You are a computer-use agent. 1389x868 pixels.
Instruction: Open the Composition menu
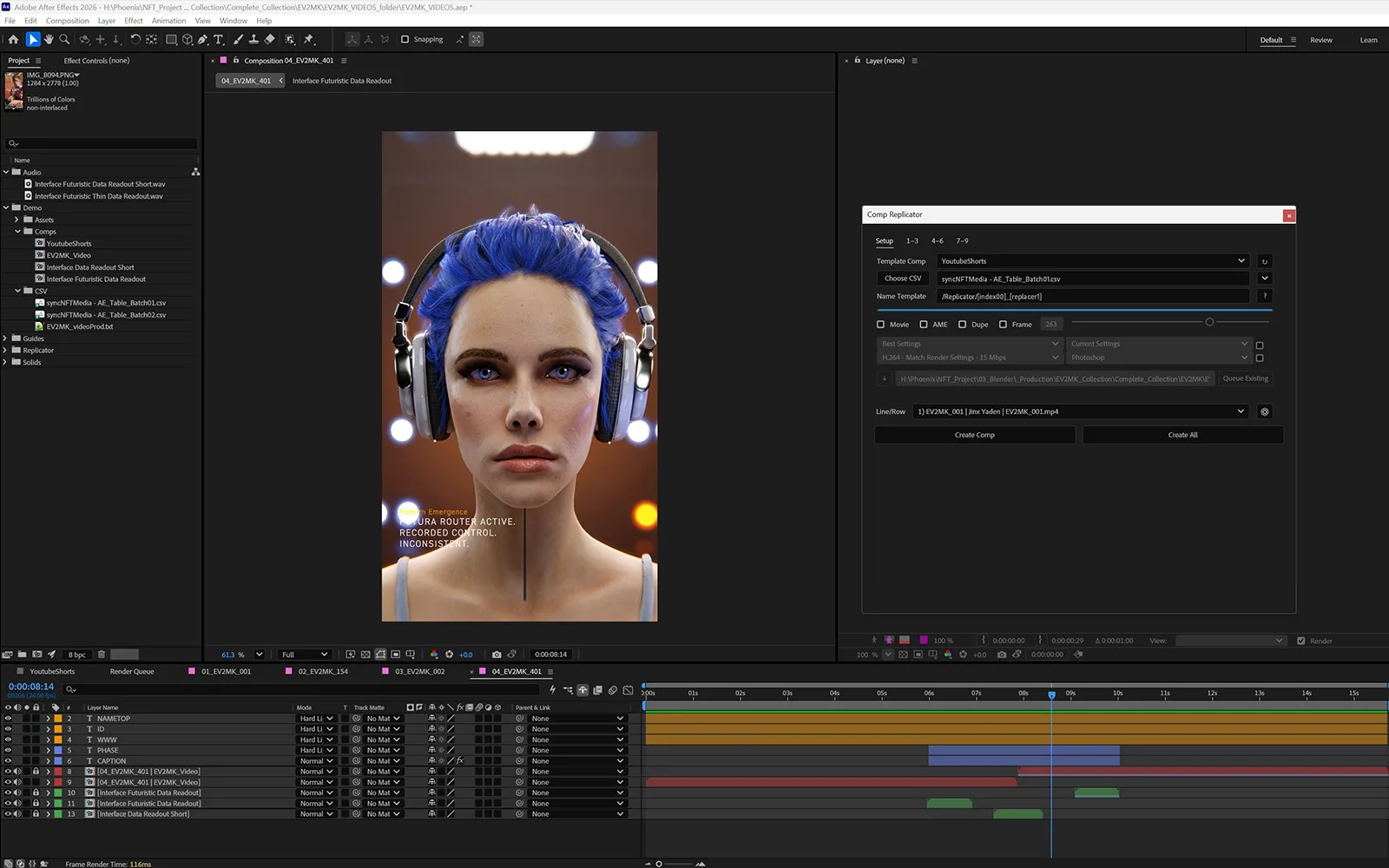(x=67, y=21)
